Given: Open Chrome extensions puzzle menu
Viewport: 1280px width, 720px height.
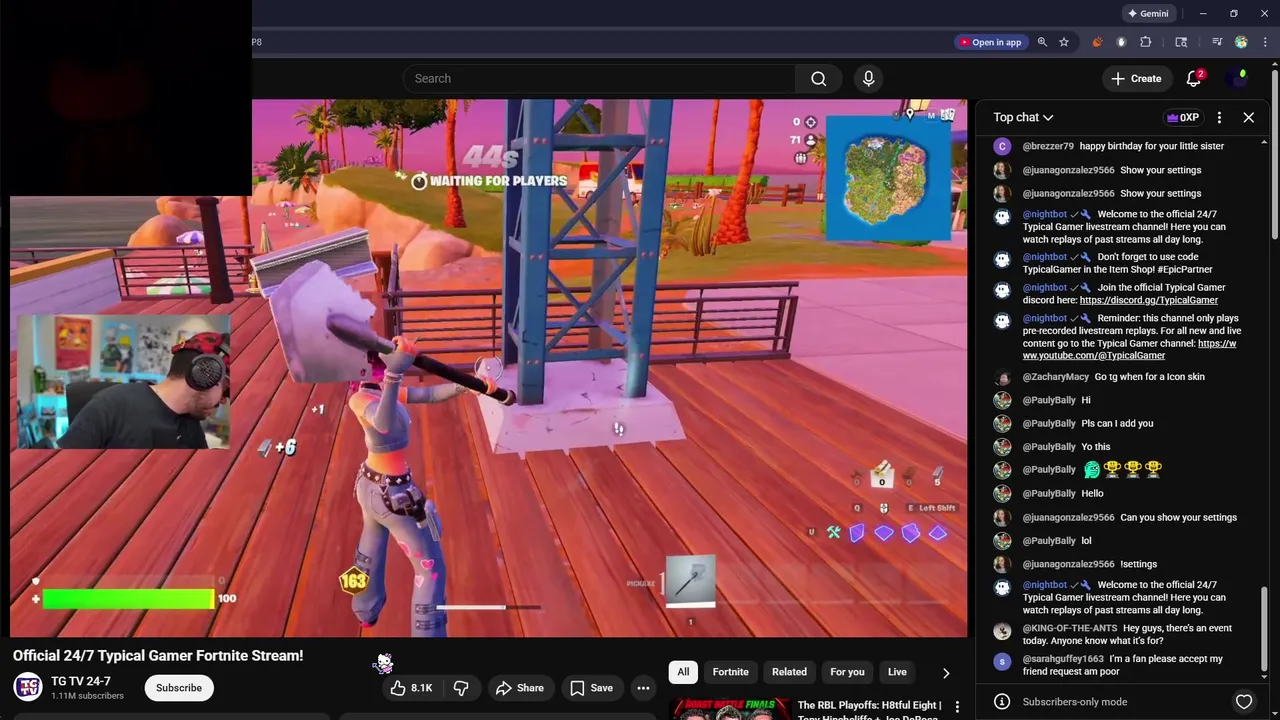Looking at the screenshot, I should [1146, 42].
